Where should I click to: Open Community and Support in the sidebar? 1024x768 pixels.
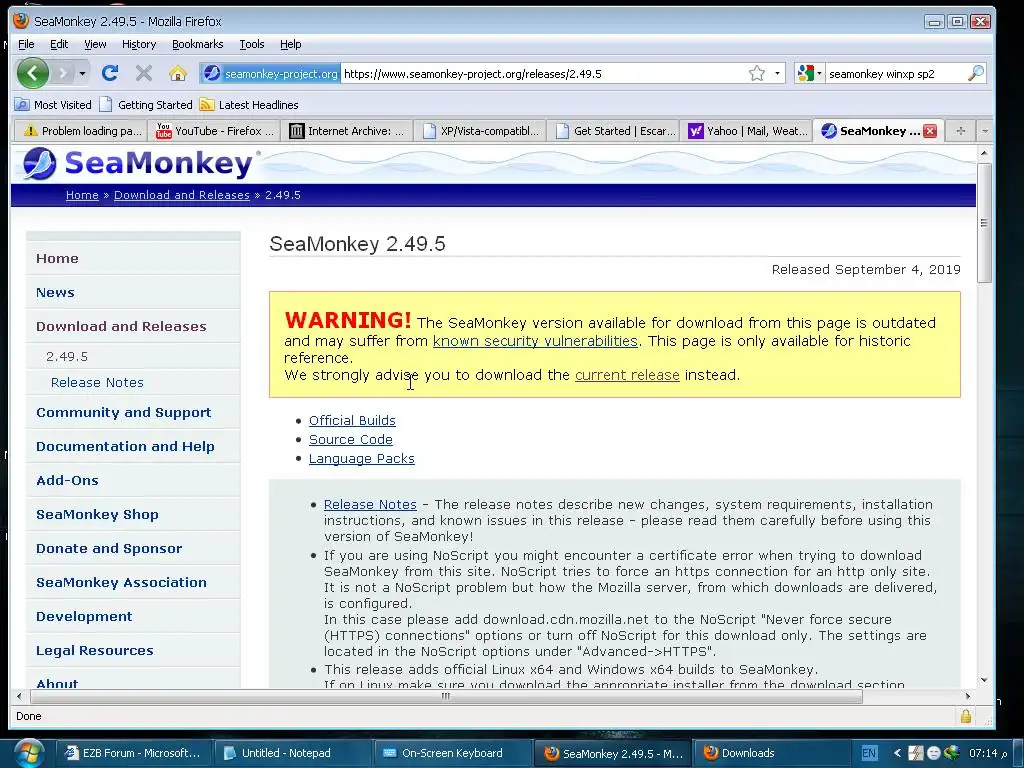(123, 413)
